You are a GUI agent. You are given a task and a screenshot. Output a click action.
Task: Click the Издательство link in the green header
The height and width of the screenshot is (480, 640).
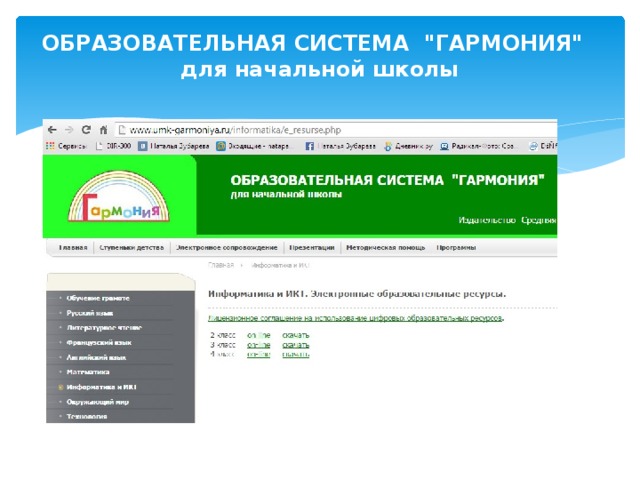point(487,220)
